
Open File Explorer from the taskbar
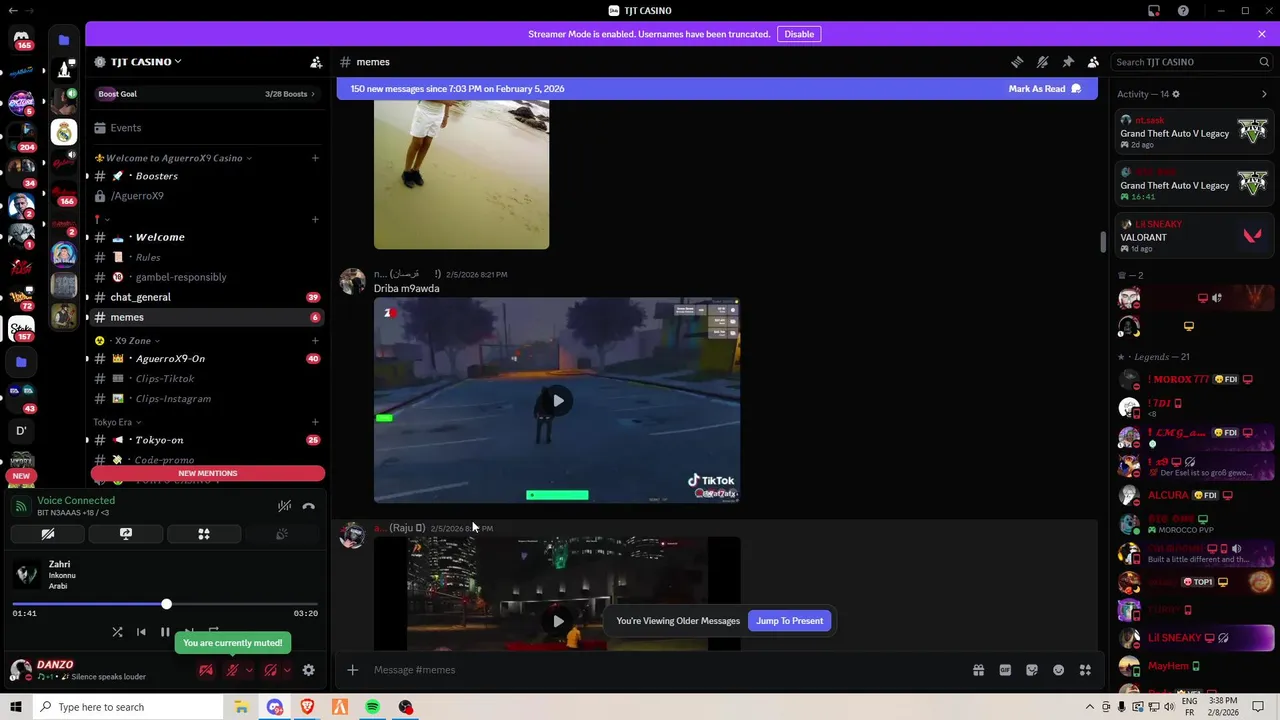click(241, 707)
